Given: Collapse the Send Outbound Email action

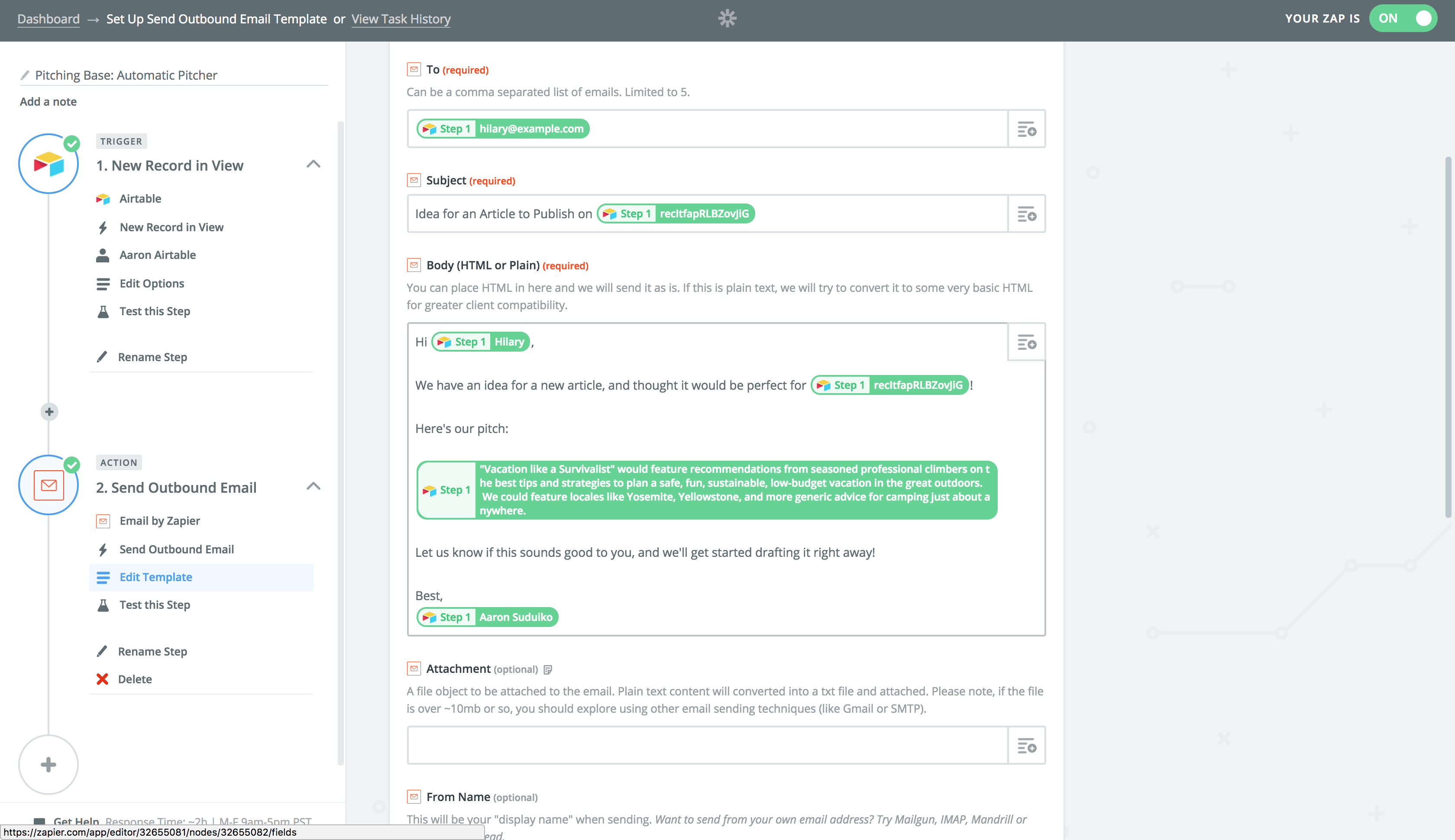Looking at the screenshot, I should (313, 486).
